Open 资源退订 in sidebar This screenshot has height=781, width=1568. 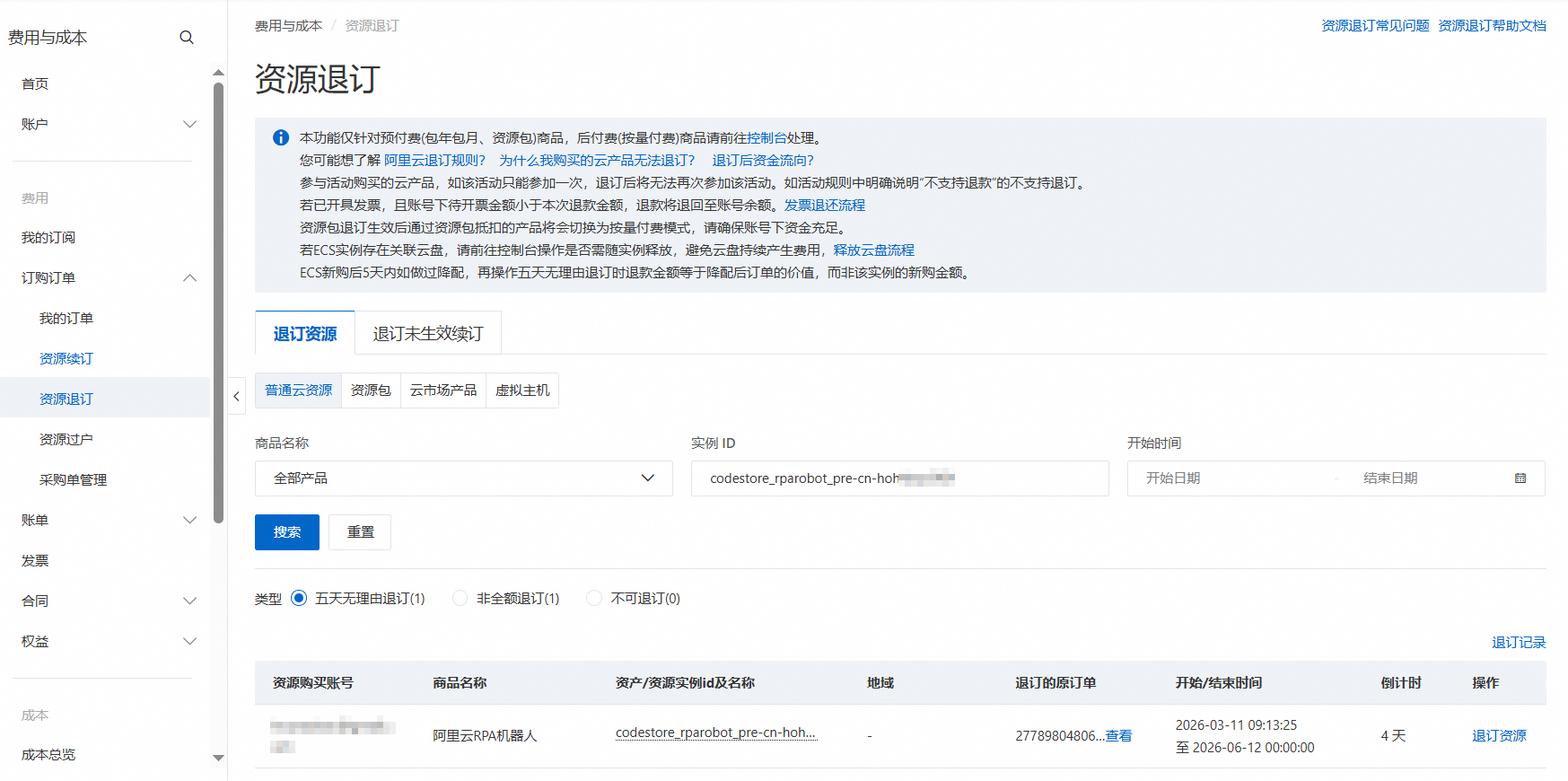[66, 399]
